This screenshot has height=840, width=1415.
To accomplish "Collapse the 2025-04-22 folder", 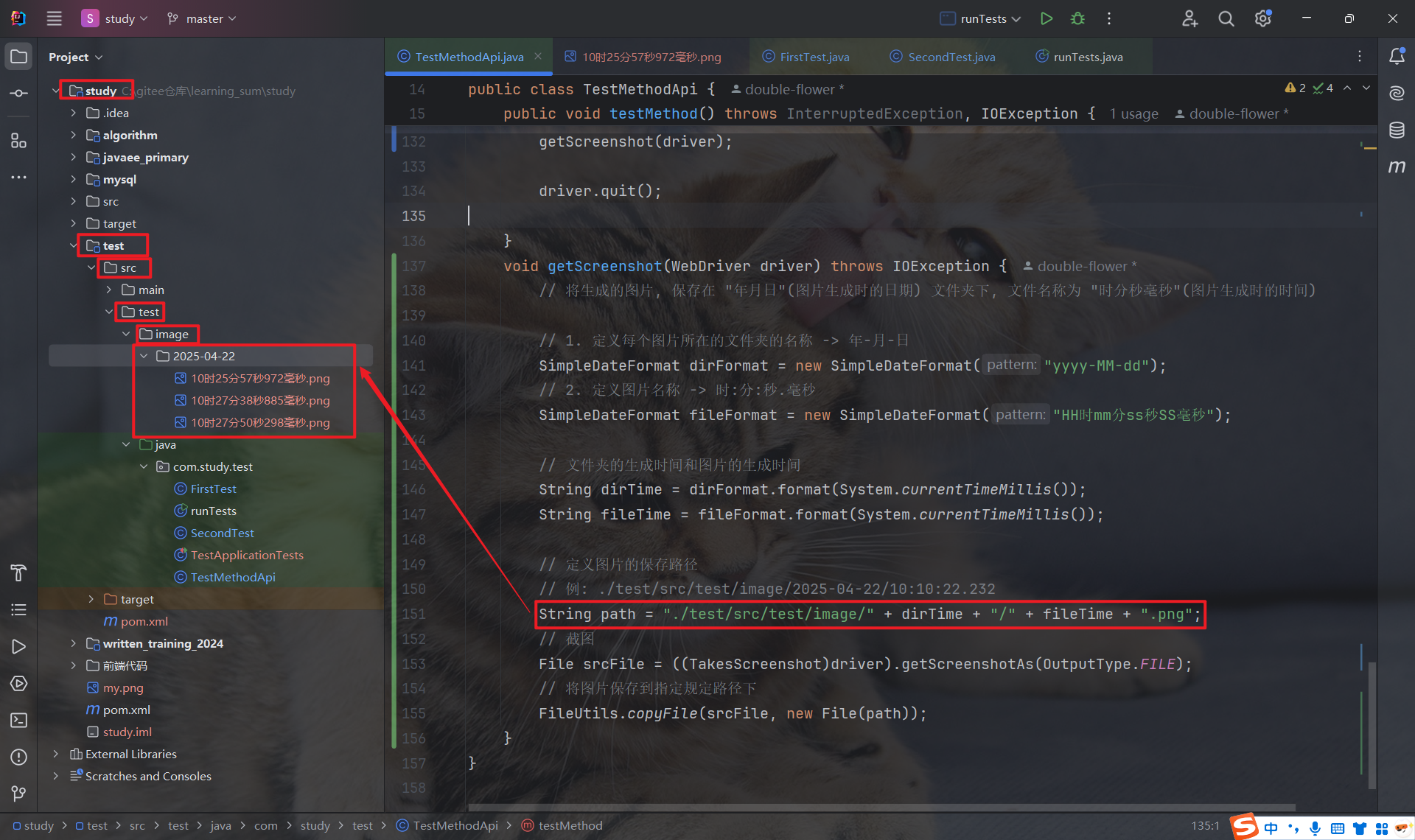I will pos(144,356).
